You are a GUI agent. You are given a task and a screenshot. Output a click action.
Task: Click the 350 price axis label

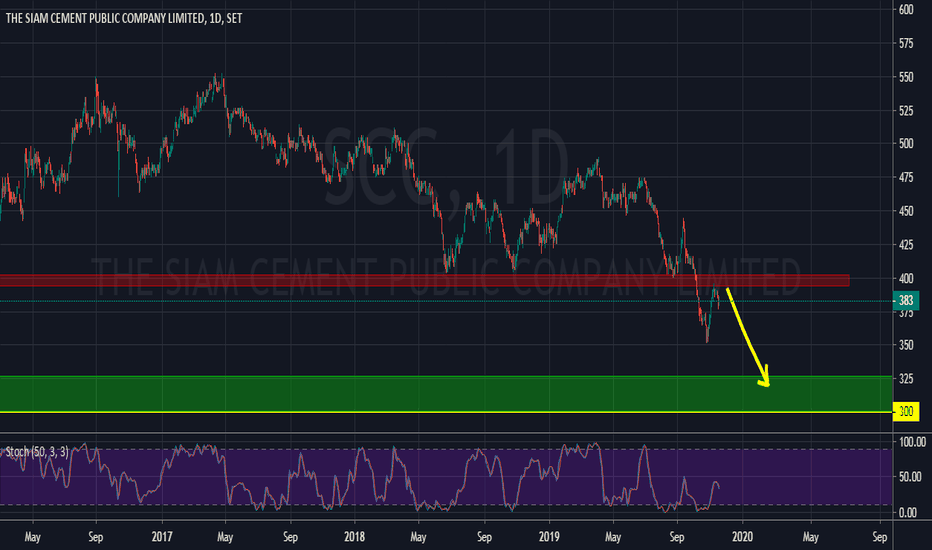(x=906, y=345)
